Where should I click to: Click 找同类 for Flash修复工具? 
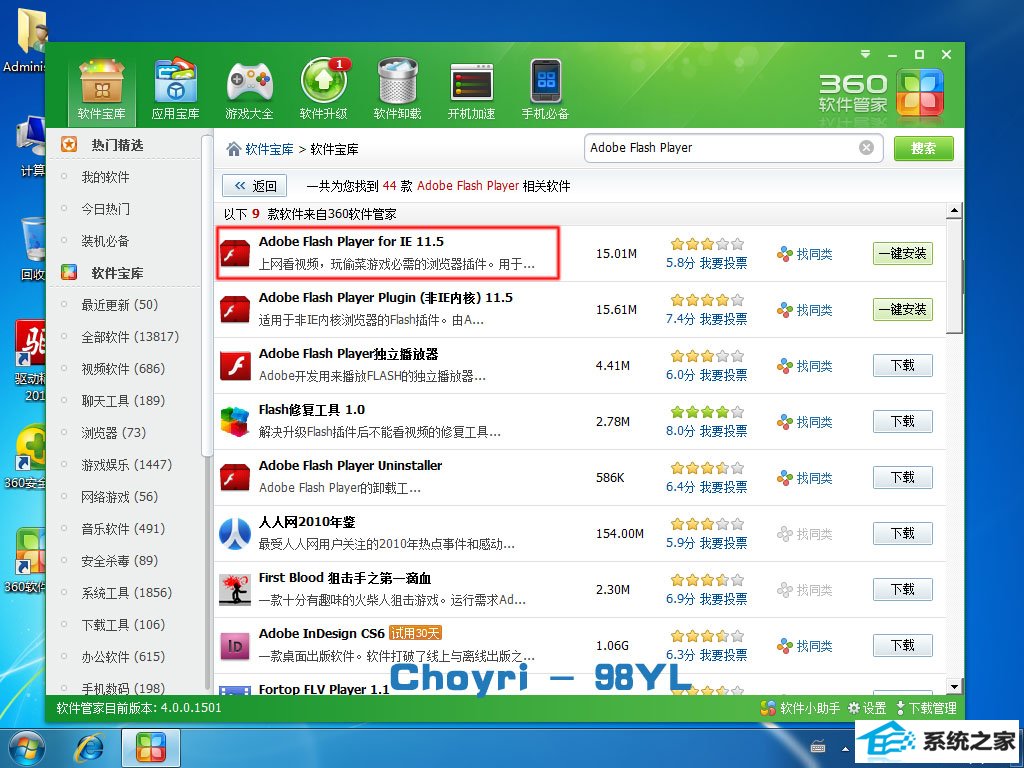click(805, 422)
